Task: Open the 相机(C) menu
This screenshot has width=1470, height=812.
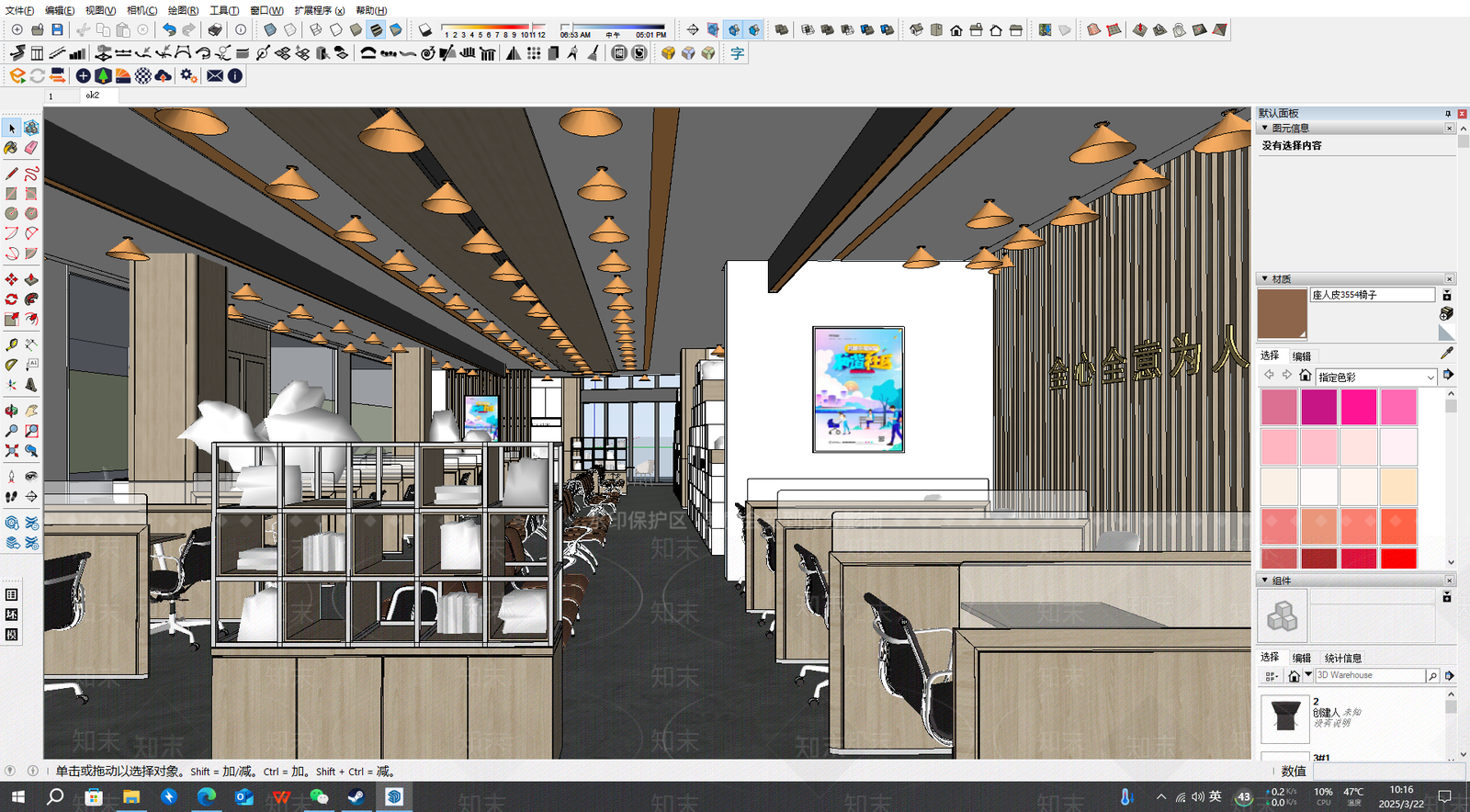Action: coord(141,10)
